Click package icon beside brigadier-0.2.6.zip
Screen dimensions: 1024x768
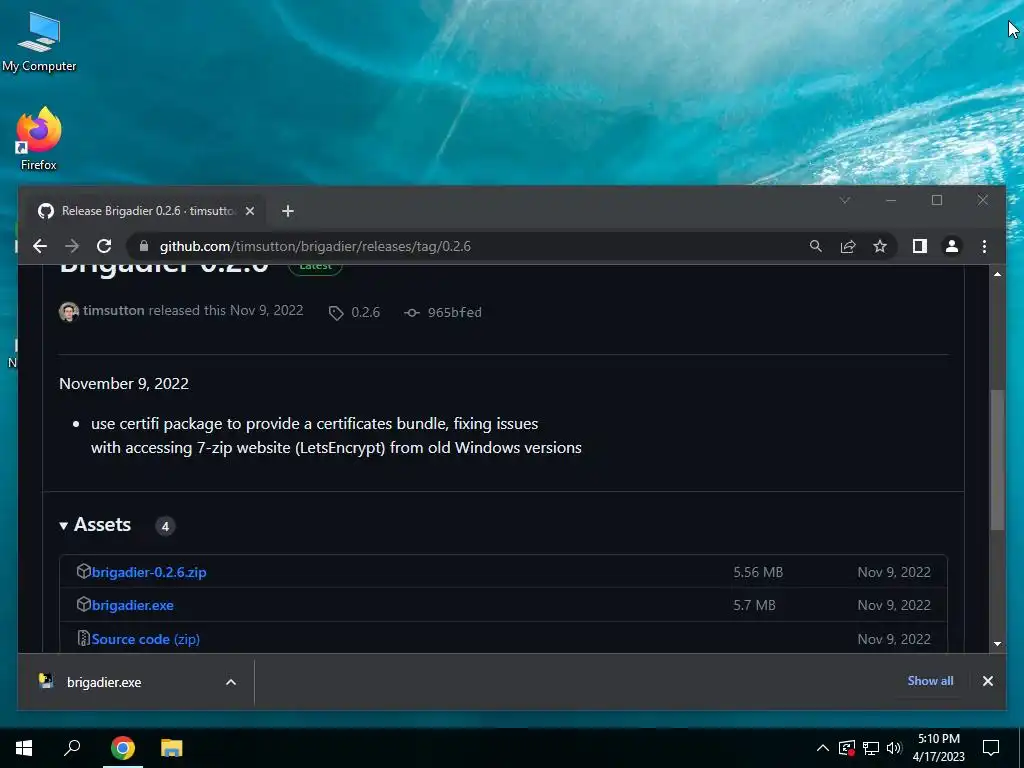point(84,571)
